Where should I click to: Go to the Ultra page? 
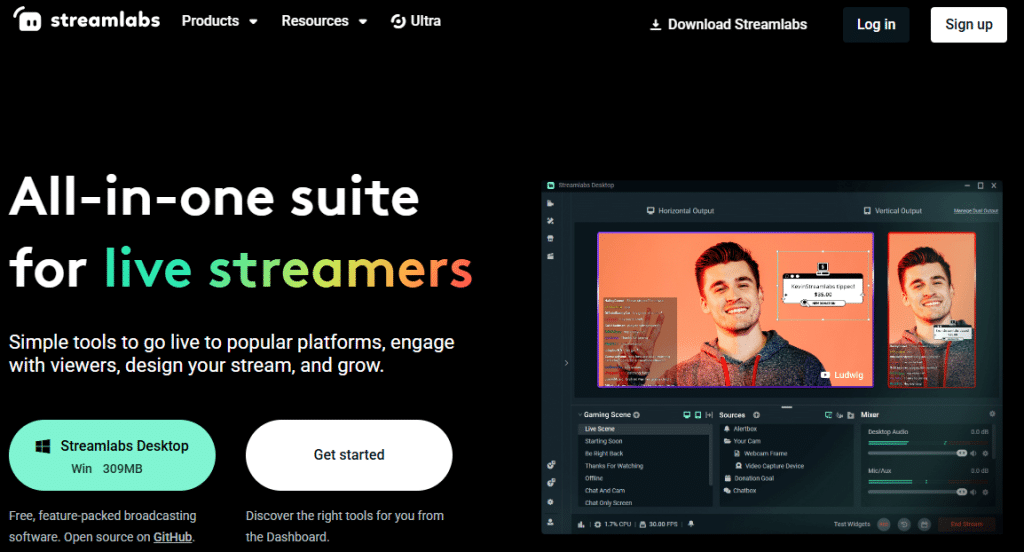pos(416,21)
